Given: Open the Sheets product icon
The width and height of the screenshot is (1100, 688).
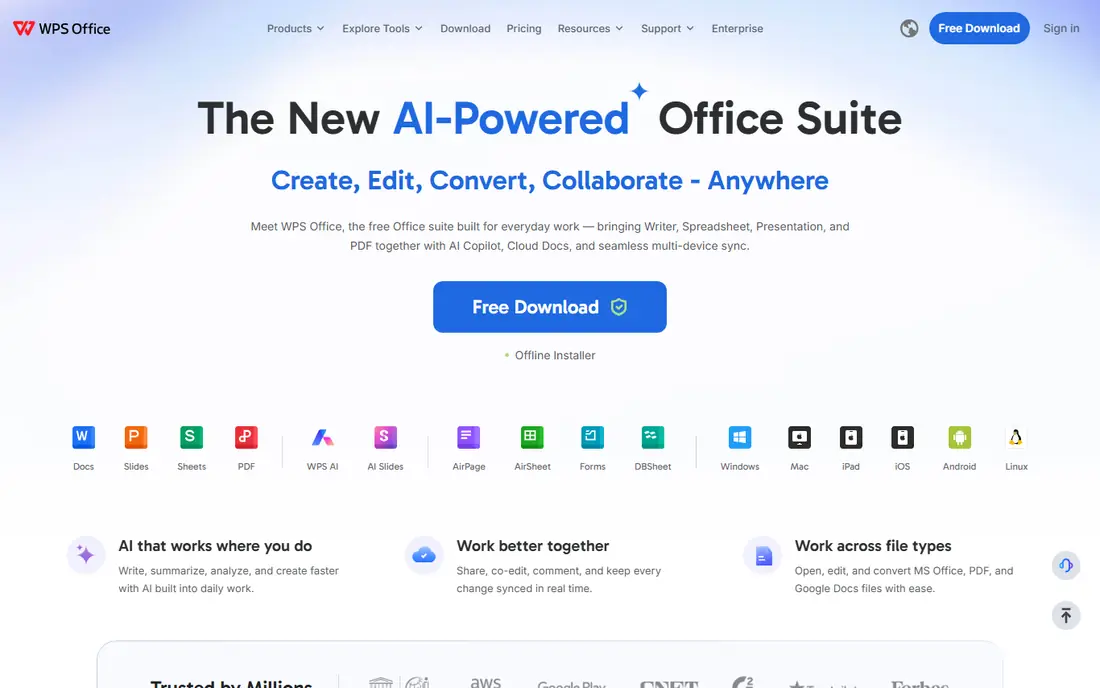Looking at the screenshot, I should point(192,438).
